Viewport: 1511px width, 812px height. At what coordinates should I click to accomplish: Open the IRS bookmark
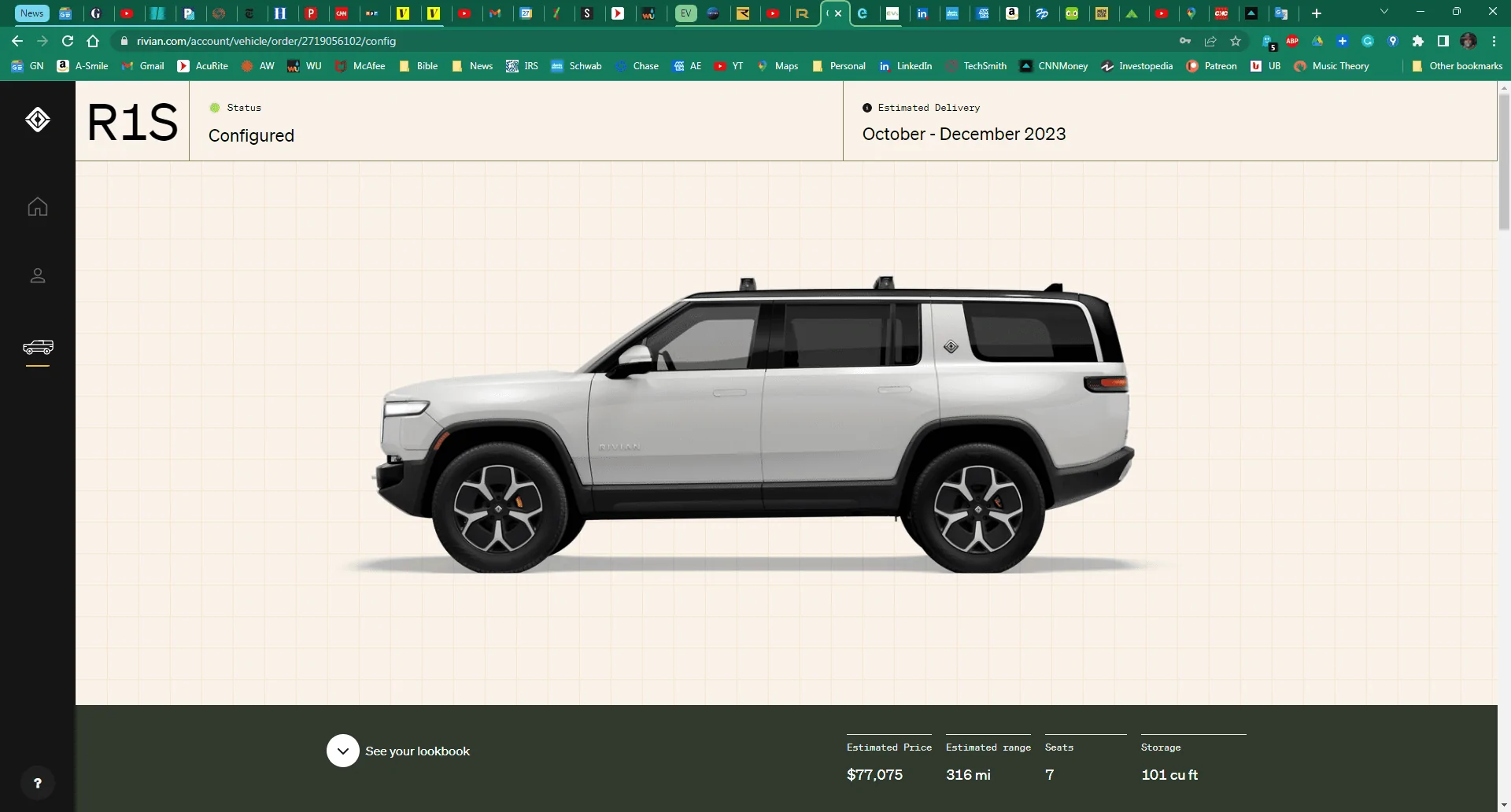tap(523, 66)
